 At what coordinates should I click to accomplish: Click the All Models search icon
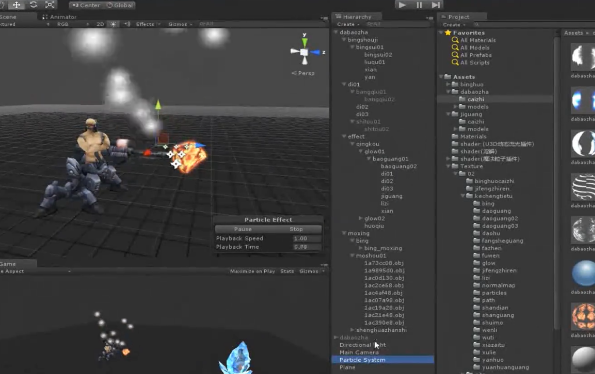coord(455,47)
